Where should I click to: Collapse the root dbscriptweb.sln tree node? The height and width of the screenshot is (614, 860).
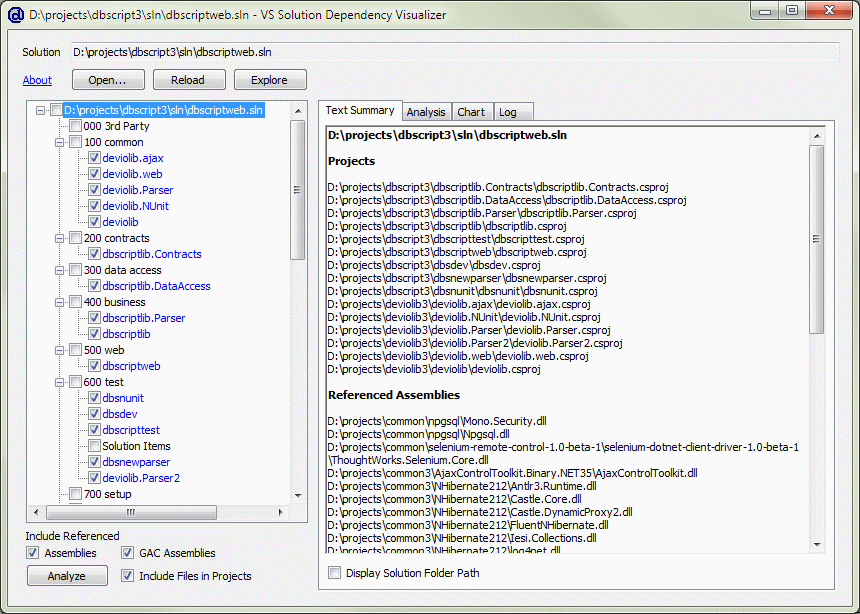pyautogui.click(x=41, y=110)
